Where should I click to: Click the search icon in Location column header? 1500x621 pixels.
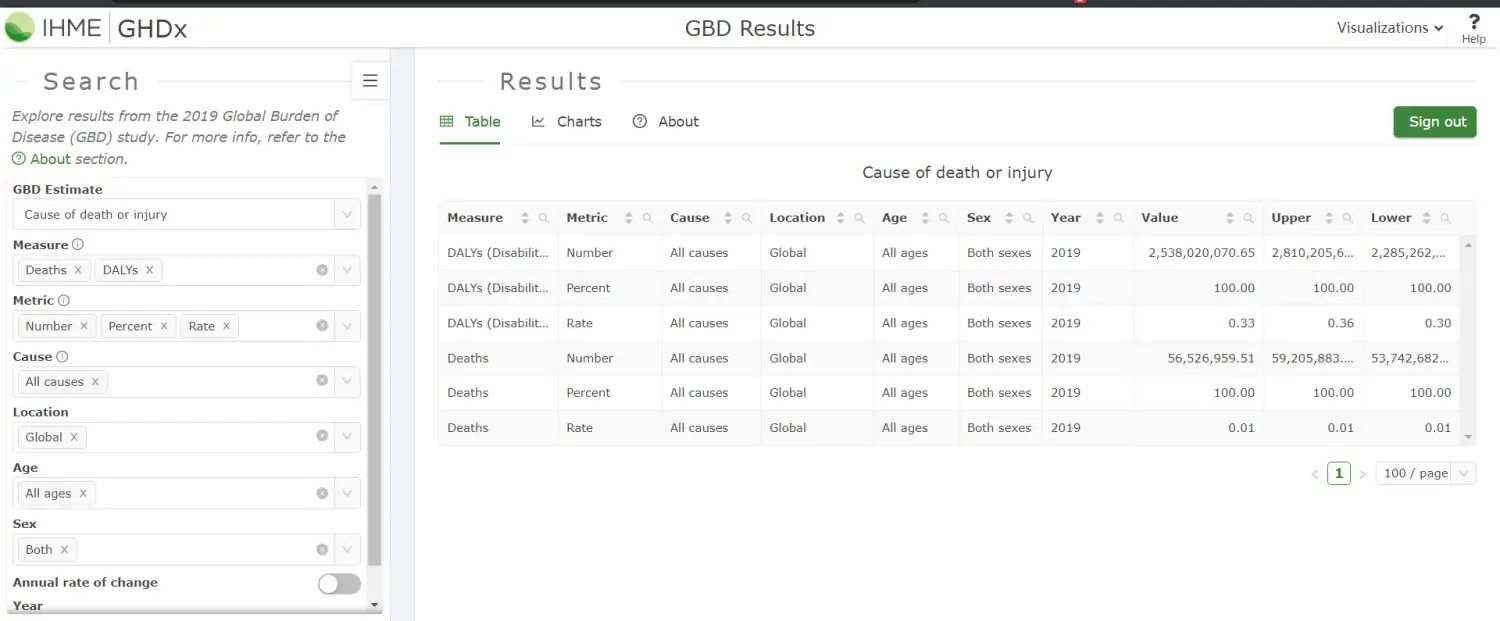click(860, 218)
